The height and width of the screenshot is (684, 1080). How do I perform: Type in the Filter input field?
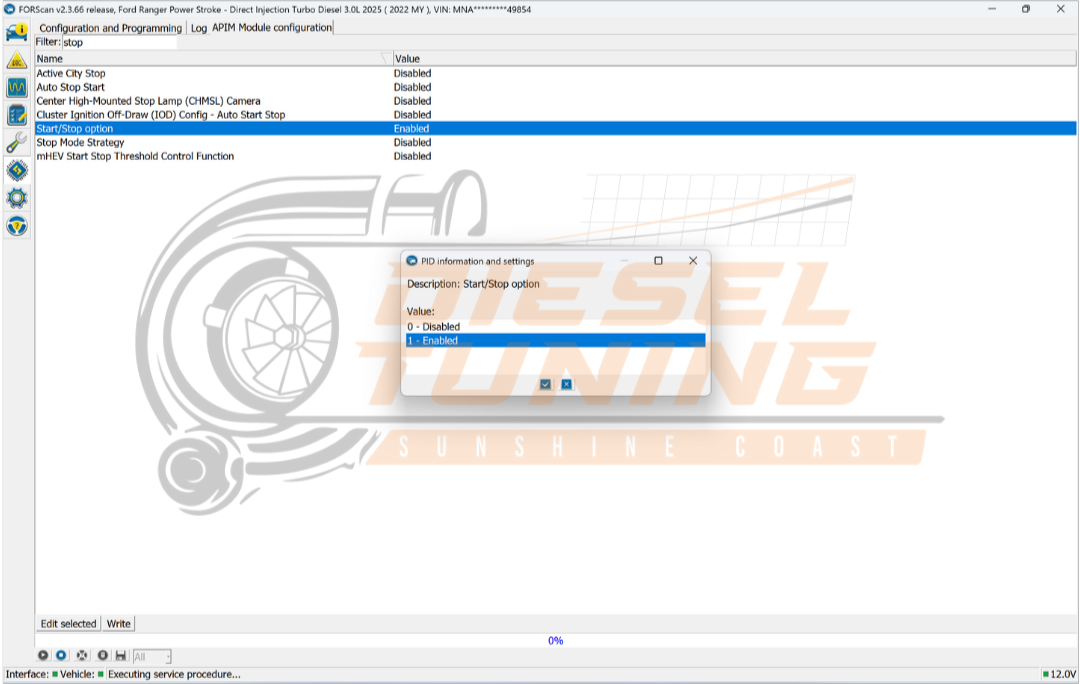pos(120,42)
